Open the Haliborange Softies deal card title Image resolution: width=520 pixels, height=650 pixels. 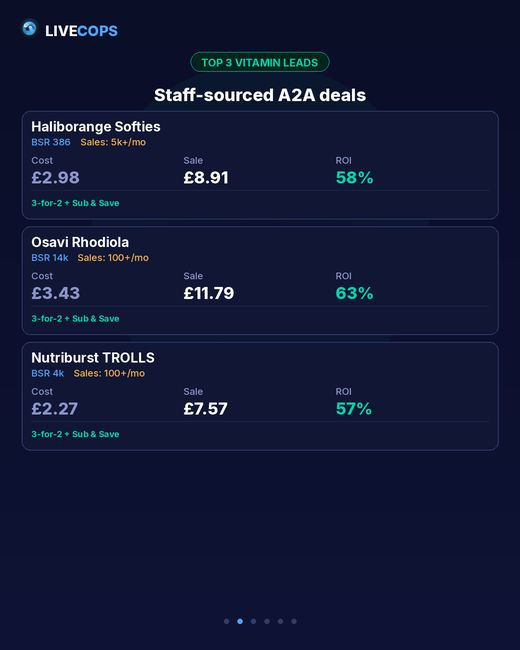(x=96, y=126)
